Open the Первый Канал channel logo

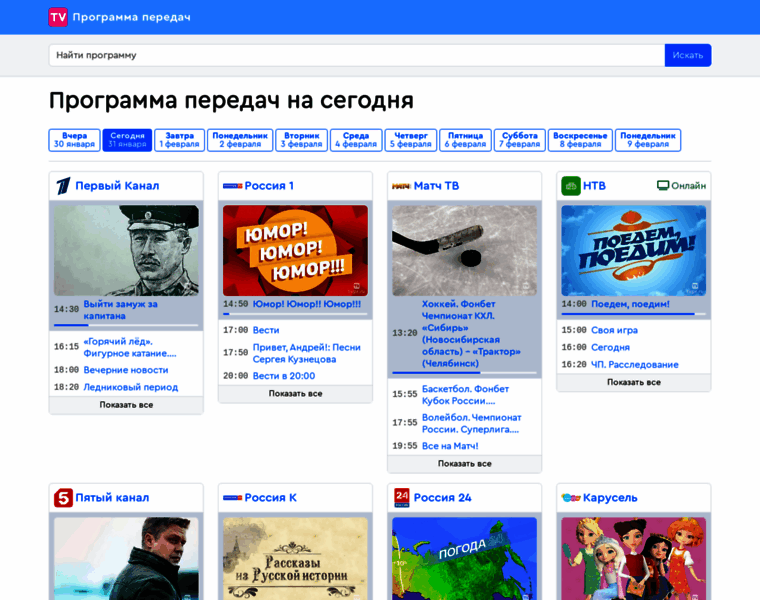click(x=62, y=185)
